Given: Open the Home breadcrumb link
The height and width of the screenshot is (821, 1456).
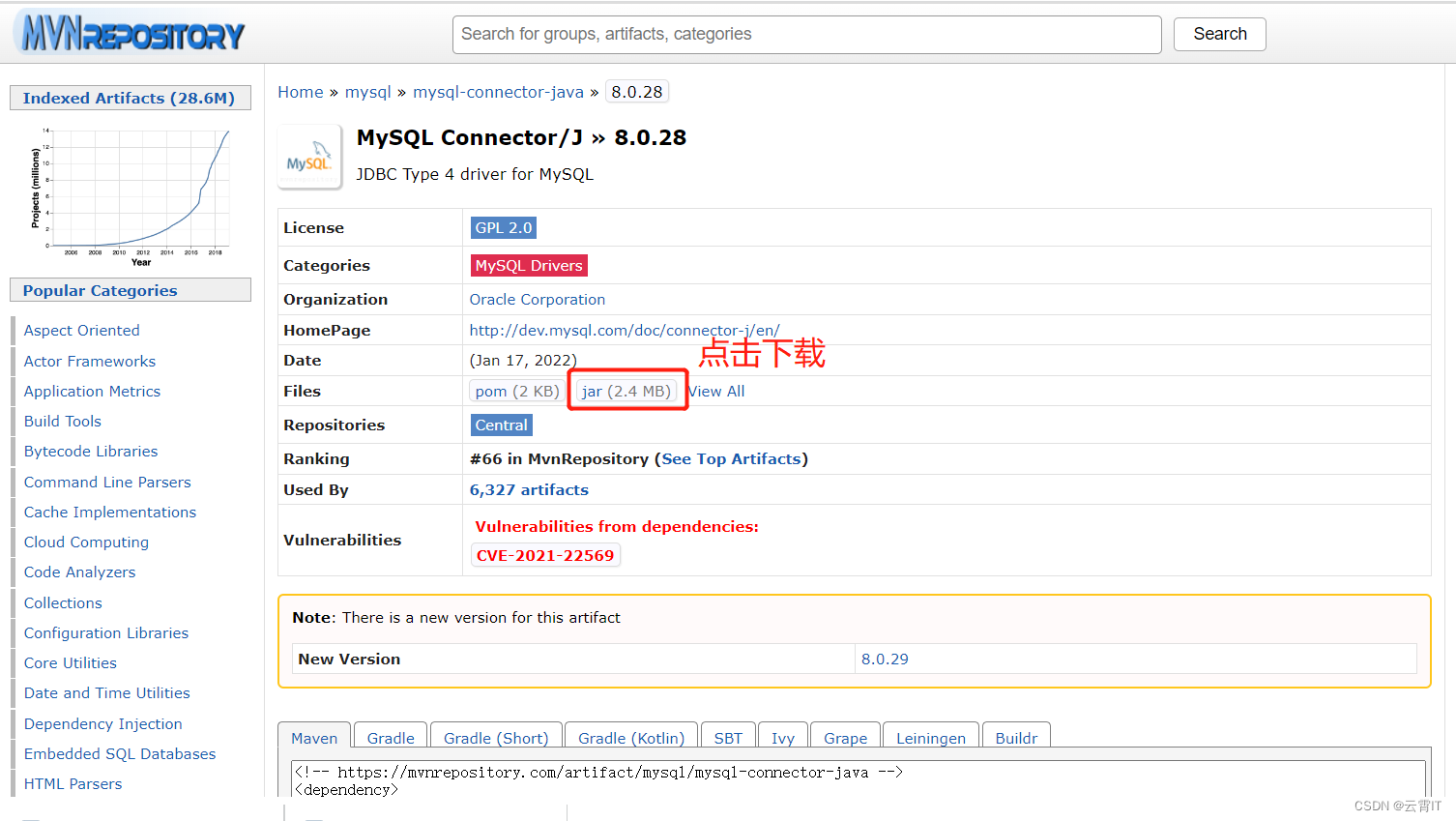Looking at the screenshot, I should pos(301,92).
